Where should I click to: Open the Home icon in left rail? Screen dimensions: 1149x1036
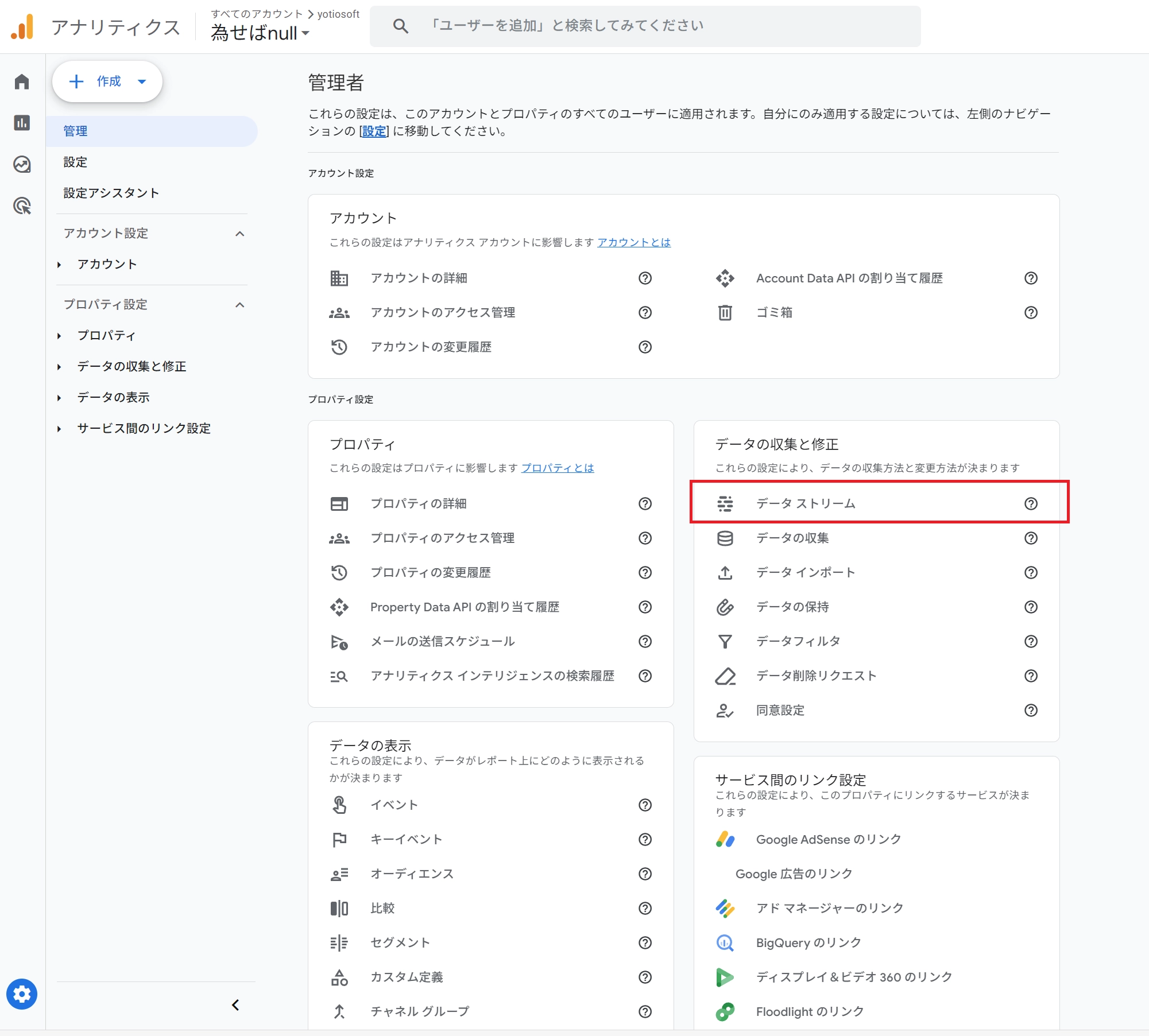tap(22, 82)
